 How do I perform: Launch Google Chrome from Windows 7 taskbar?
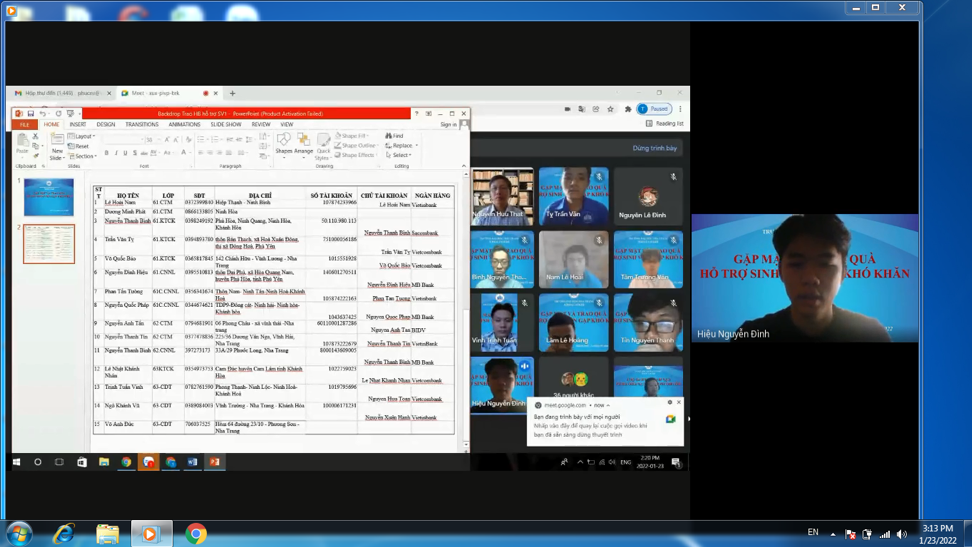pos(196,534)
